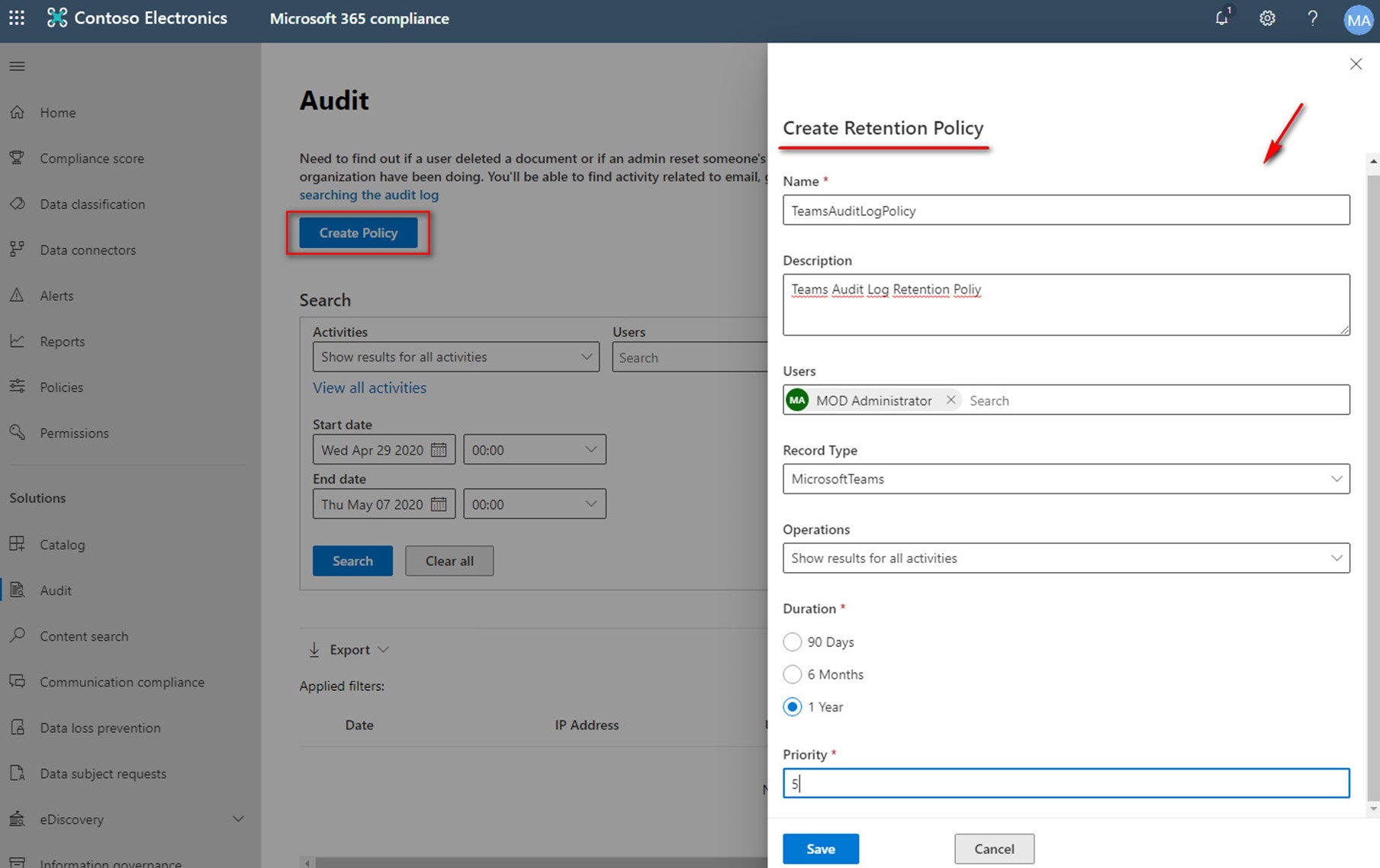Select the 90 Days duration option
Viewport: 1380px width, 868px height.
[x=793, y=642]
